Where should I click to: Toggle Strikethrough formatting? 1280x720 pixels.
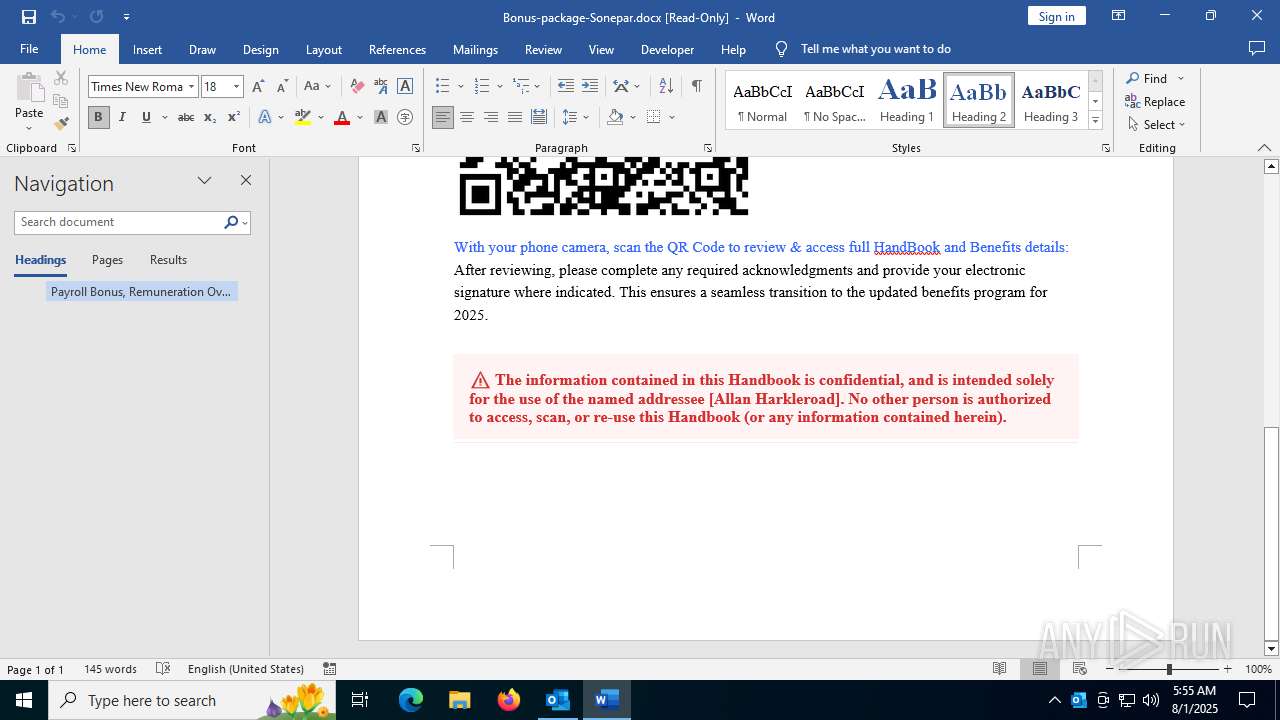[186, 117]
